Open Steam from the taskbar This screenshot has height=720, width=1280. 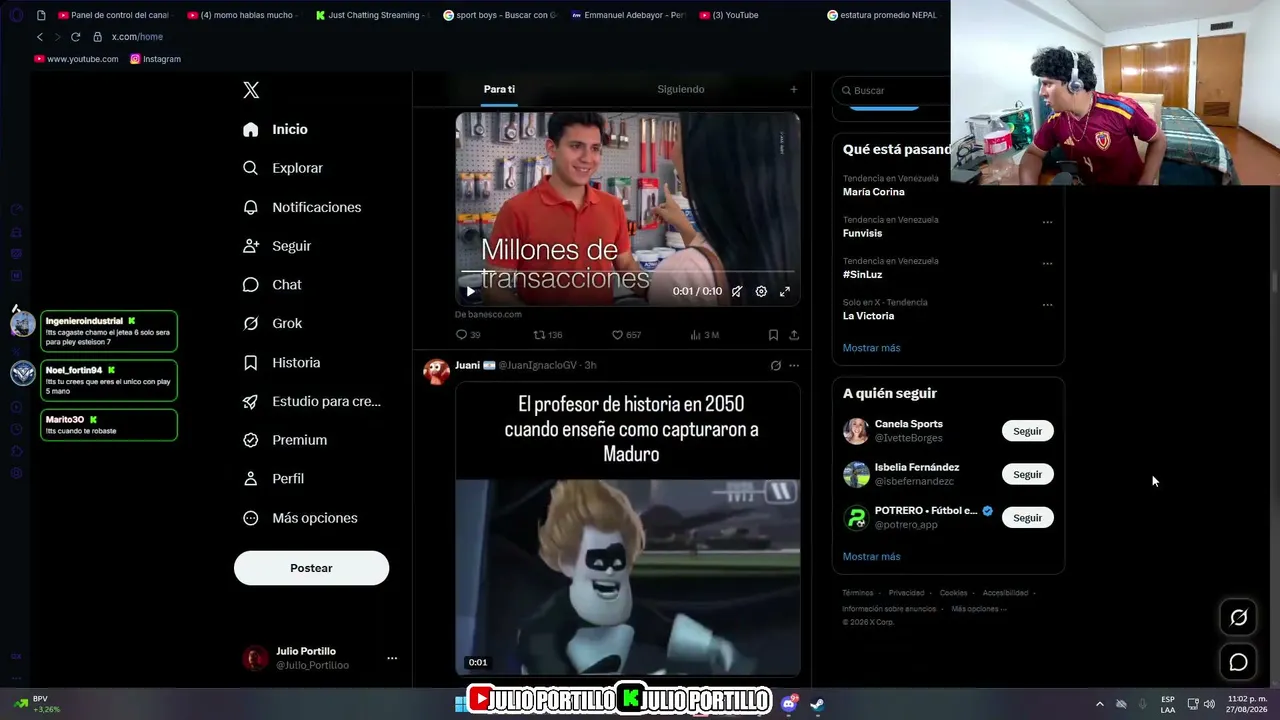pos(817,704)
